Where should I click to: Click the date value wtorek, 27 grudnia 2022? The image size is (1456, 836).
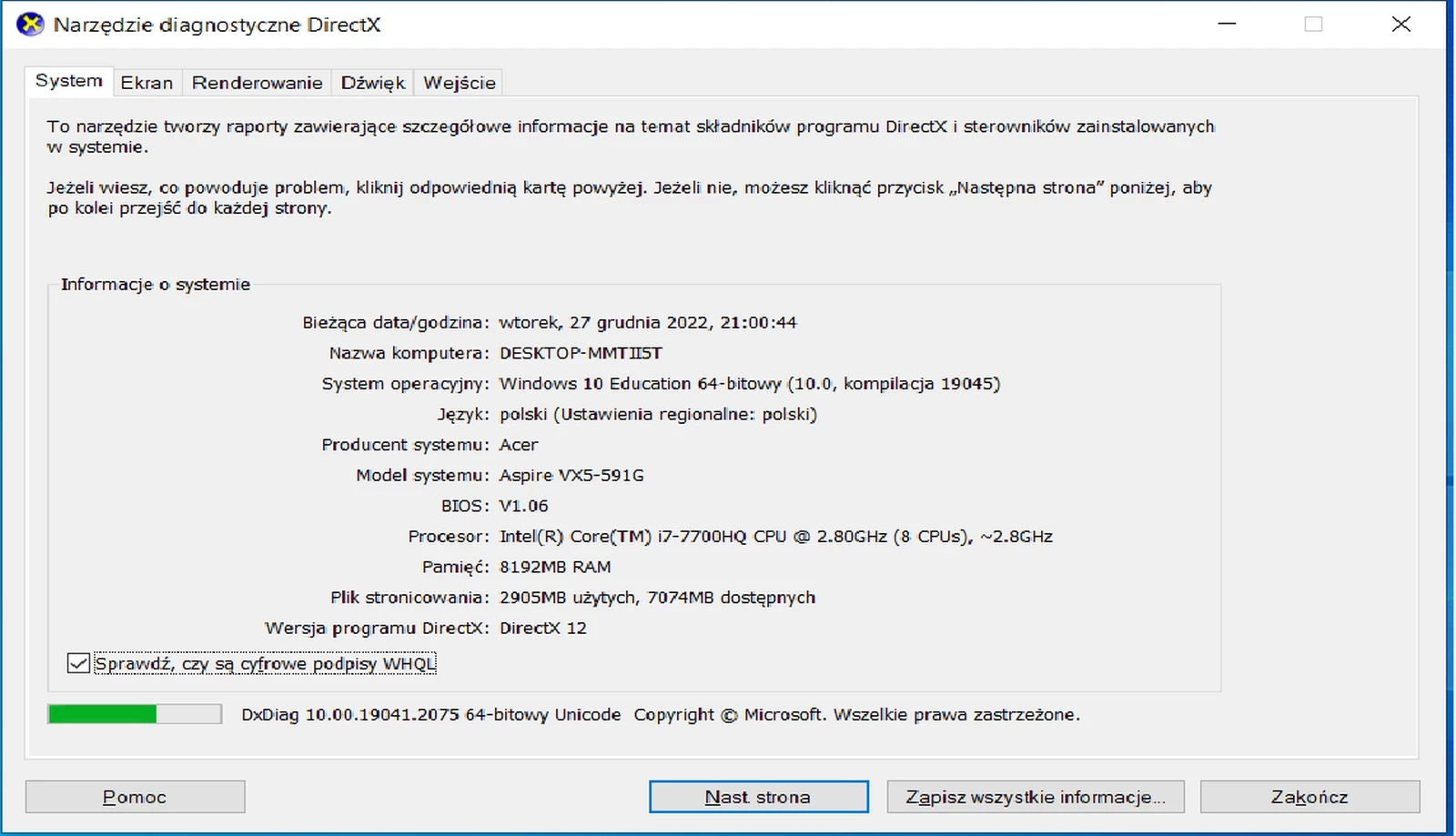pyautogui.click(x=648, y=323)
